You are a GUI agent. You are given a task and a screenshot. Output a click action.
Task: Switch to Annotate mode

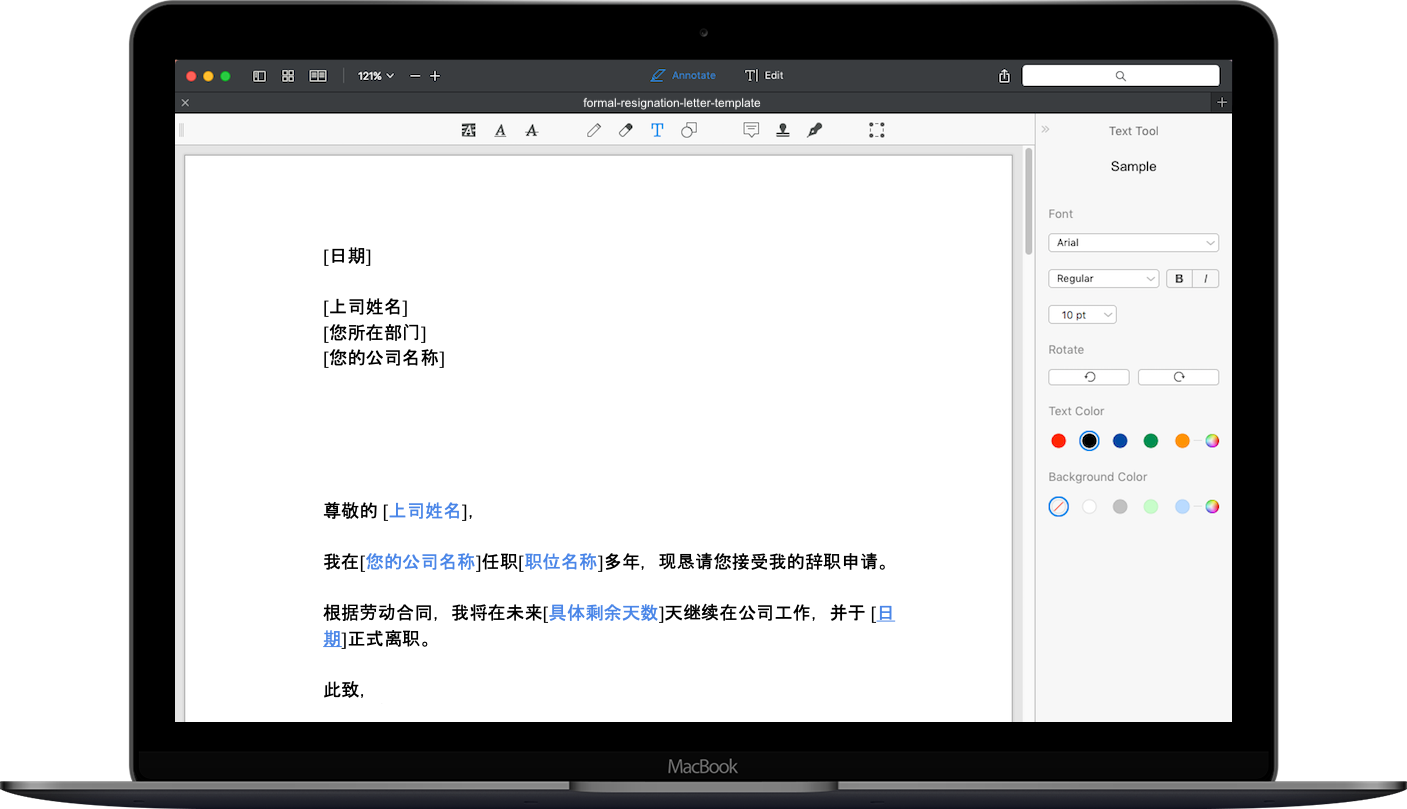pos(683,76)
